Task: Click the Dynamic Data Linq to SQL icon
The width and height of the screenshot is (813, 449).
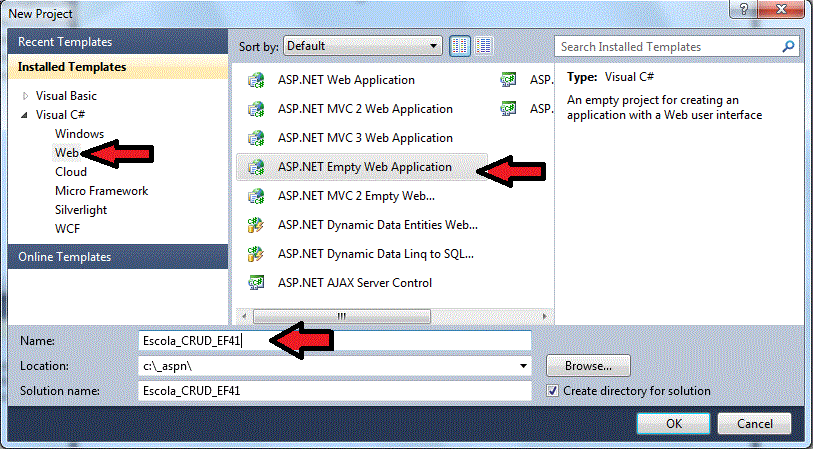Action: (256, 254)
